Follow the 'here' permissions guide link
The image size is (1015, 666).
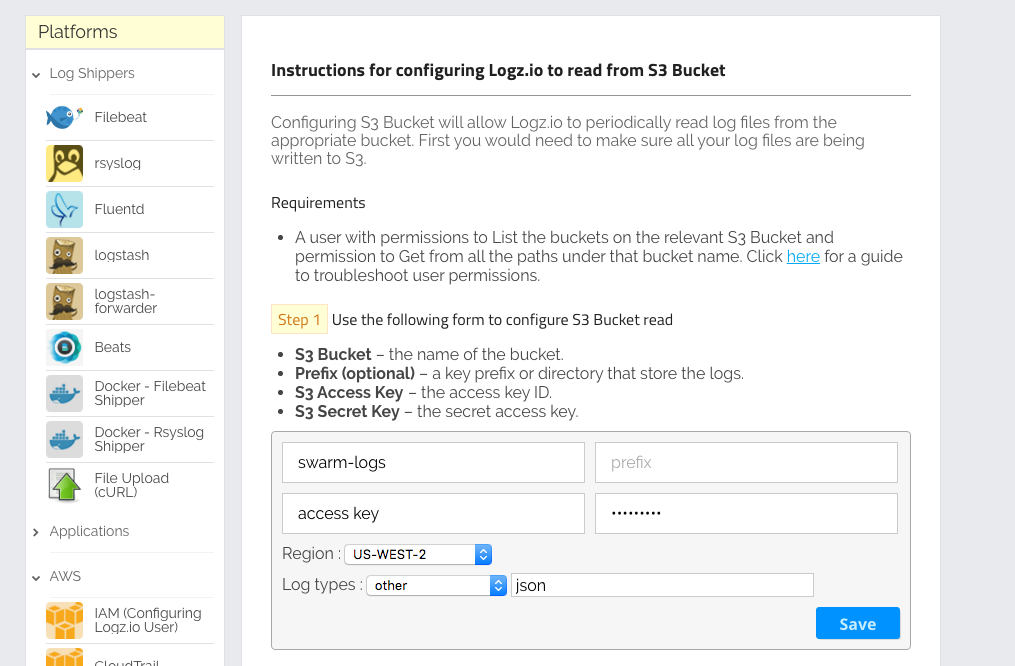tap(803, 256)
